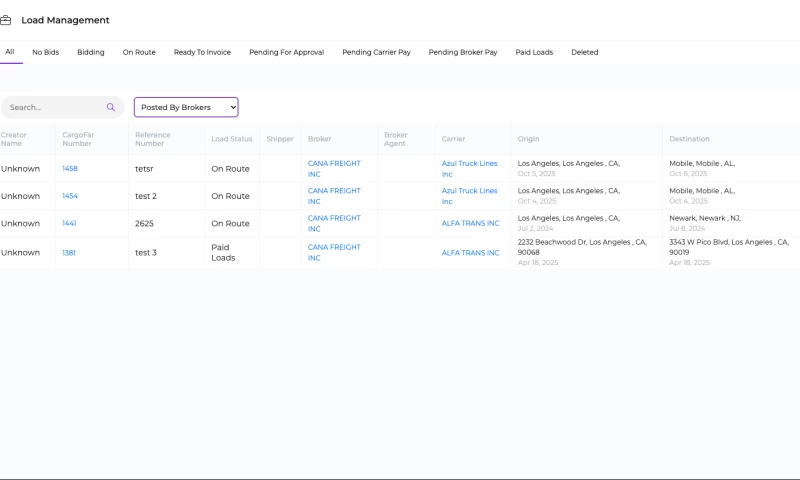The width and height of the screenshot is (800, 480).
Task: Open ALFA TRANS INC carrier for load 1381
Action: point(470,252)
